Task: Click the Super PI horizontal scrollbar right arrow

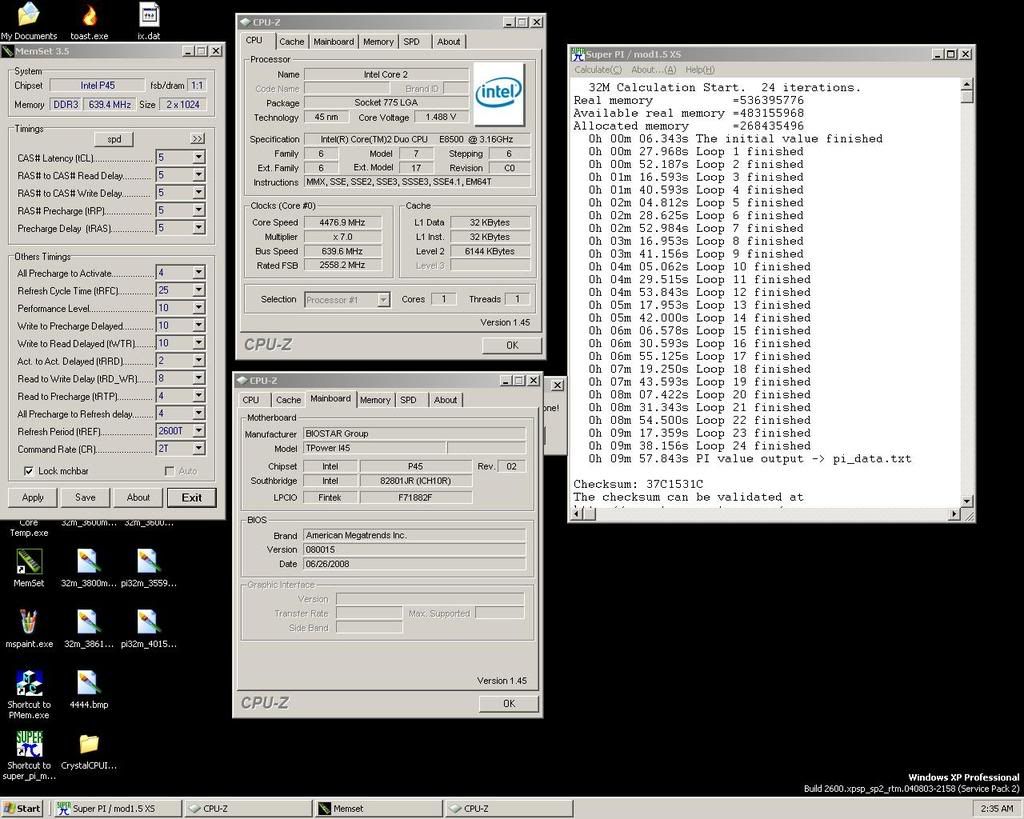Action: [955, 514]
